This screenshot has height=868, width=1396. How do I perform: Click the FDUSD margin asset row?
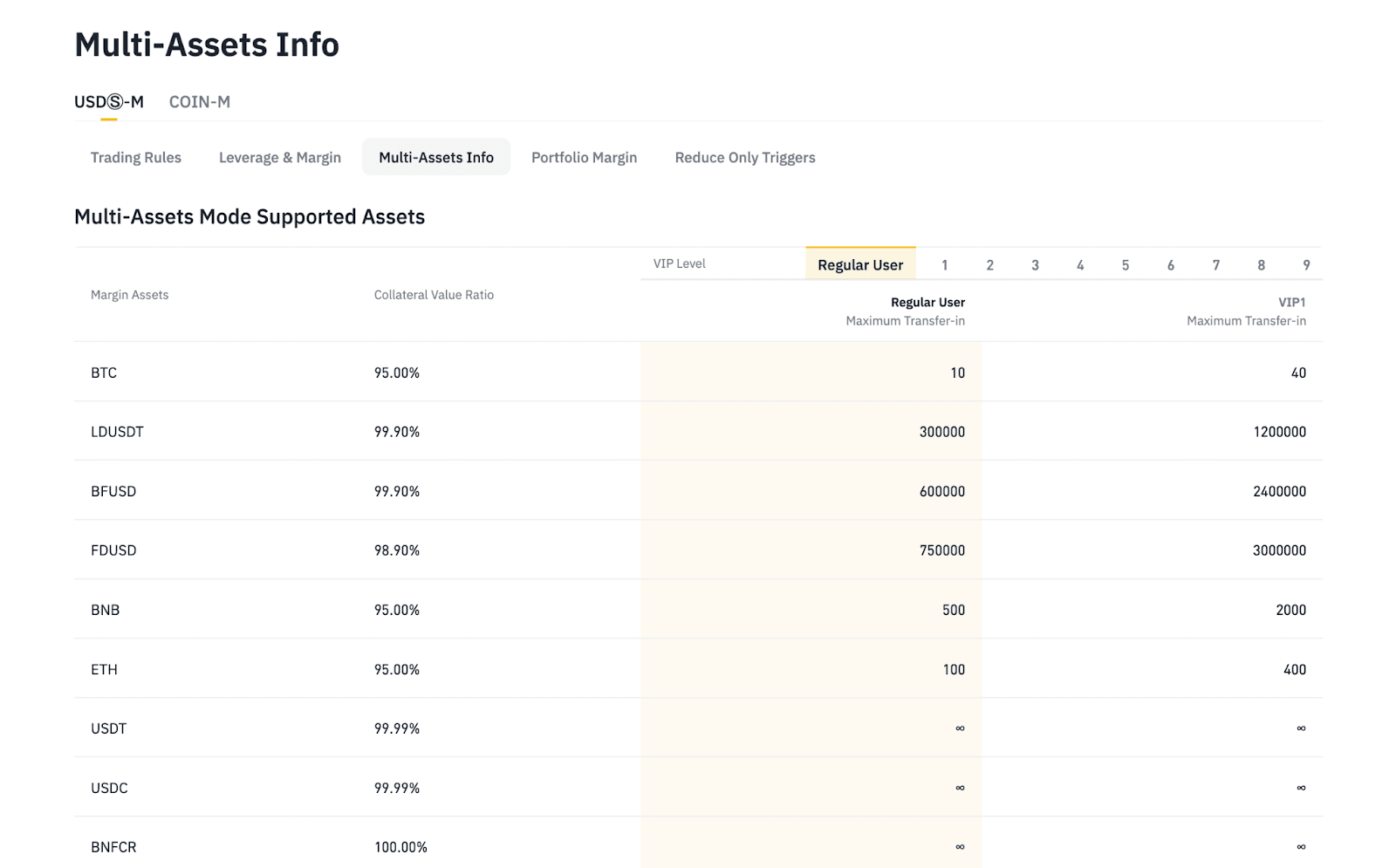[x=113, y=550]
